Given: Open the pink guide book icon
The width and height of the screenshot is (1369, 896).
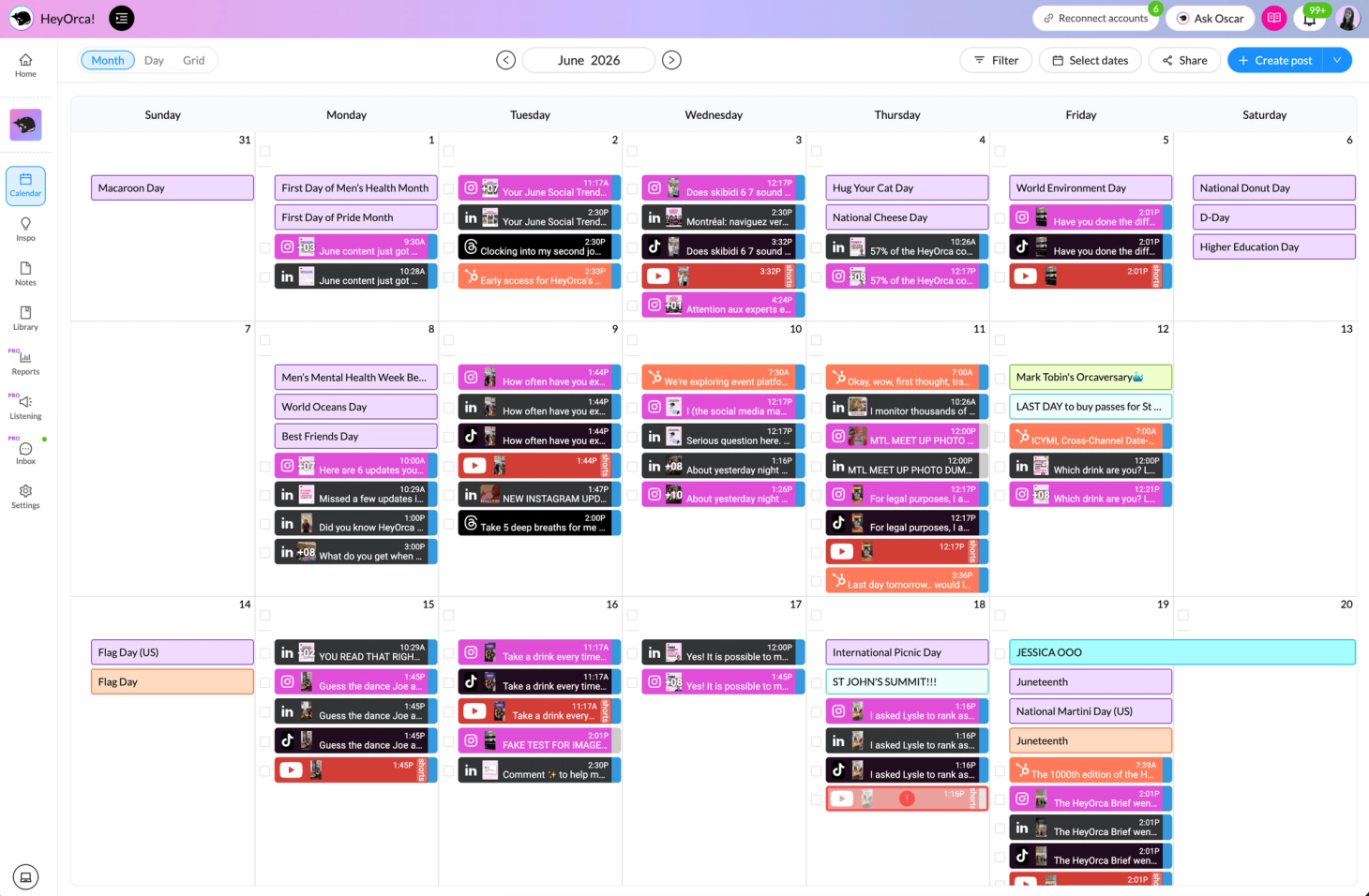Looking at the screenshot, I should (1273, 18).
